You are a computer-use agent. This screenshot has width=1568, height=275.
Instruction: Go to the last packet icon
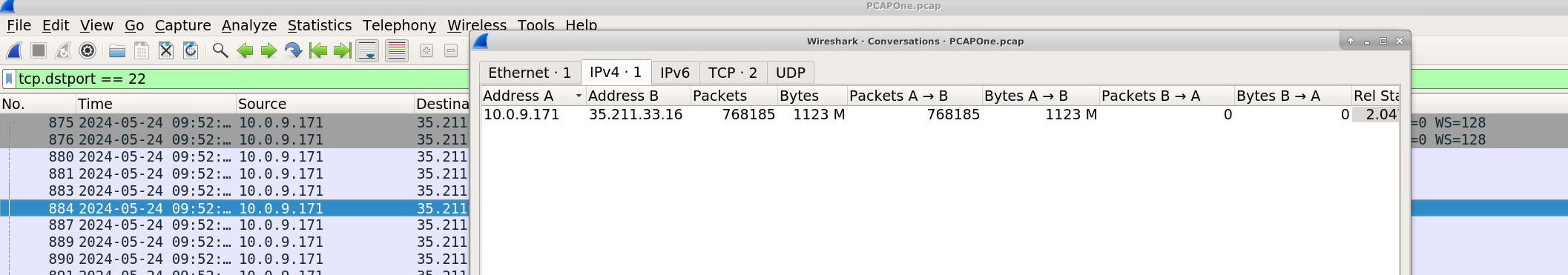tap(343, 50)
